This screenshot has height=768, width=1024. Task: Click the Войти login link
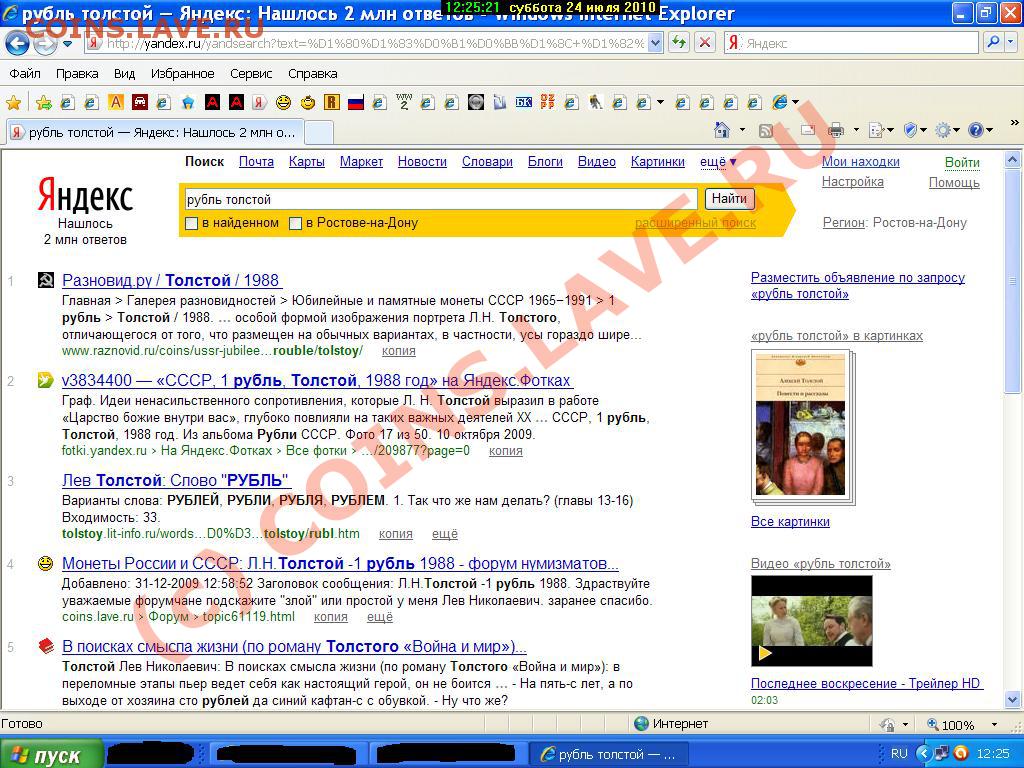963,163
